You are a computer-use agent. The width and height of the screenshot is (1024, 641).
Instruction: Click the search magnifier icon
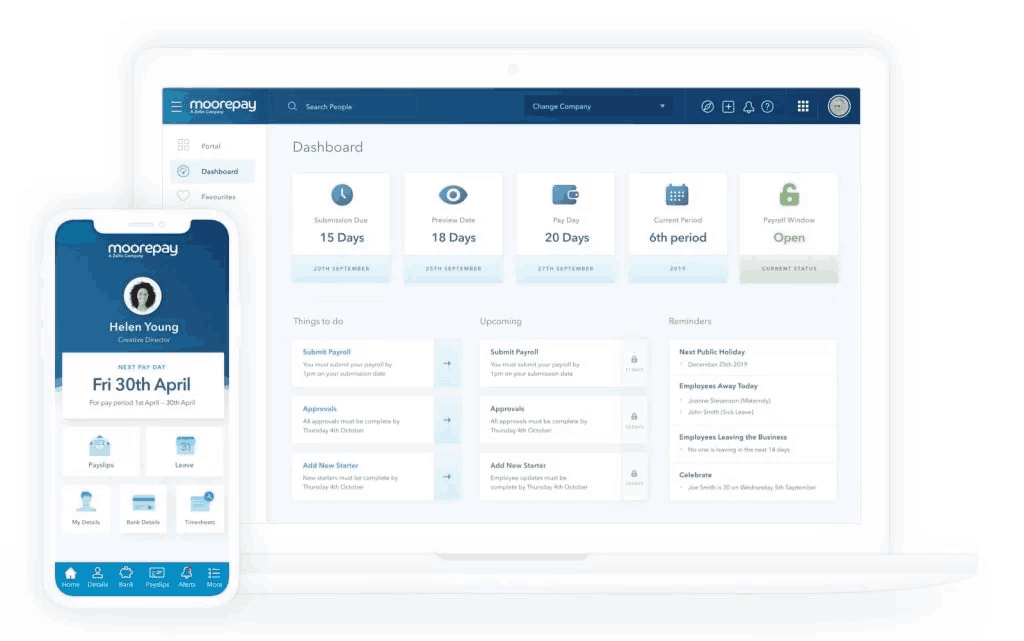[292, 106]
